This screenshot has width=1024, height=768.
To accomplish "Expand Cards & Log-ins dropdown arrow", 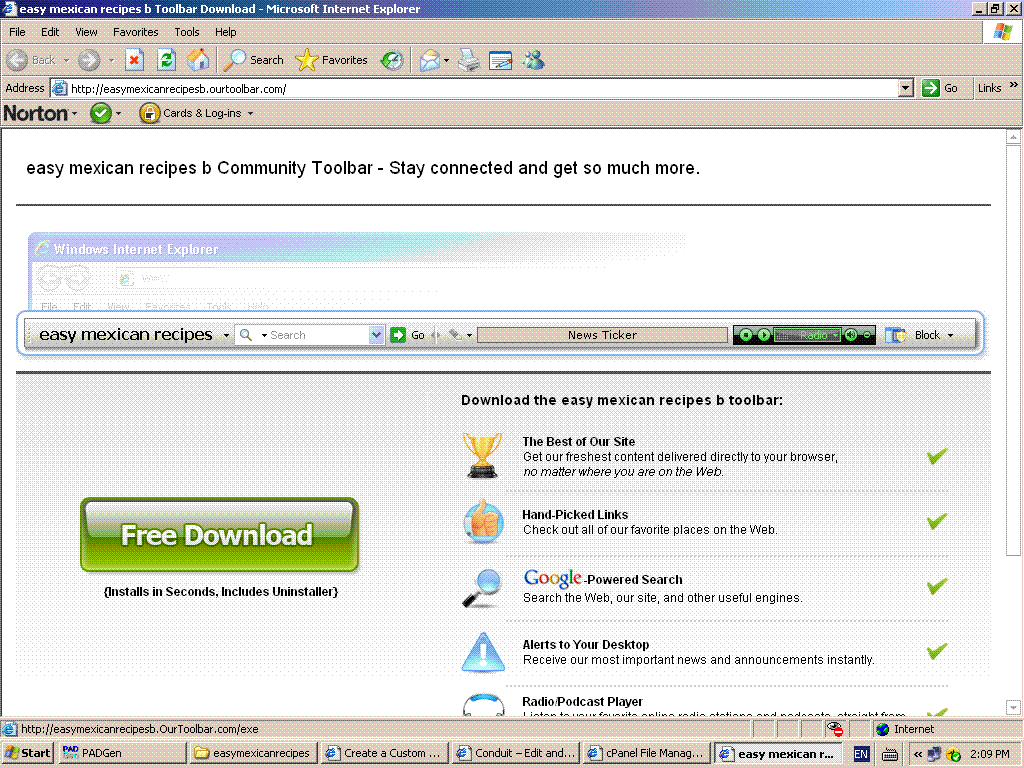I will [x=250, y=113].
